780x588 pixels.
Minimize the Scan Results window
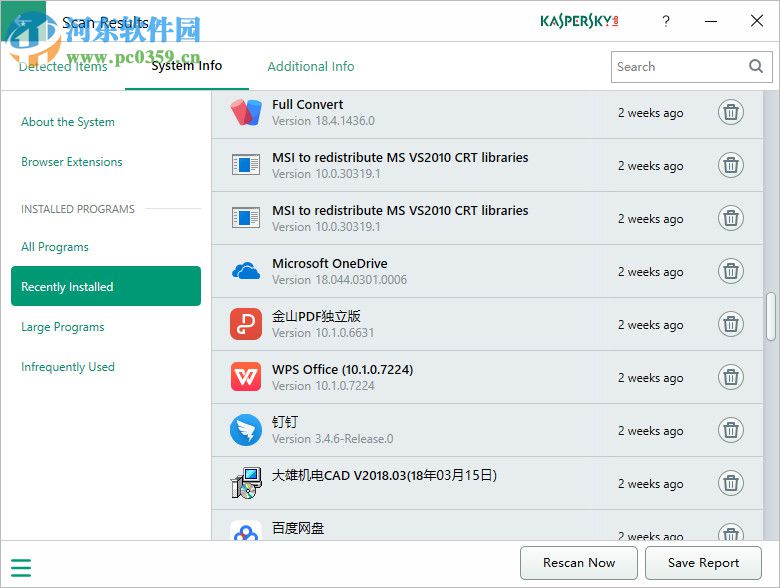[x=711, y=21]
